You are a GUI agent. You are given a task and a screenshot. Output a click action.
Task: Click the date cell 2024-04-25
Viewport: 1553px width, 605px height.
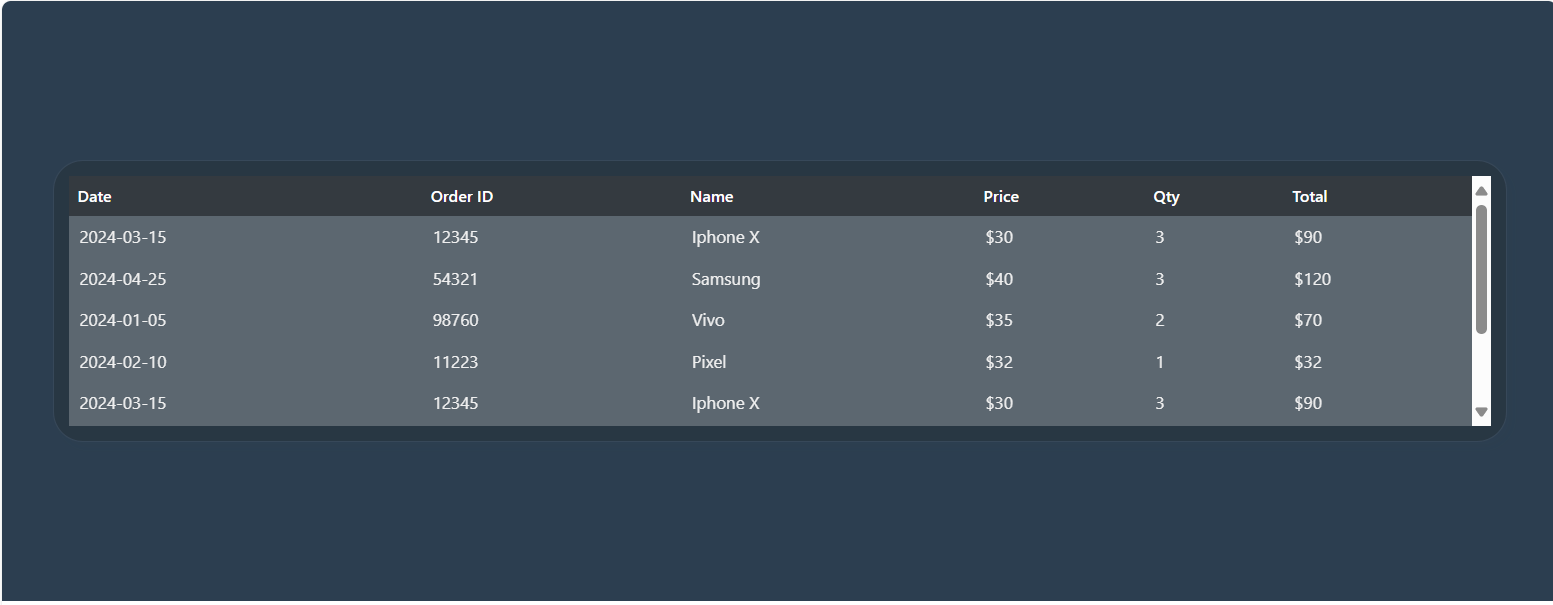[x=123, y=279]
